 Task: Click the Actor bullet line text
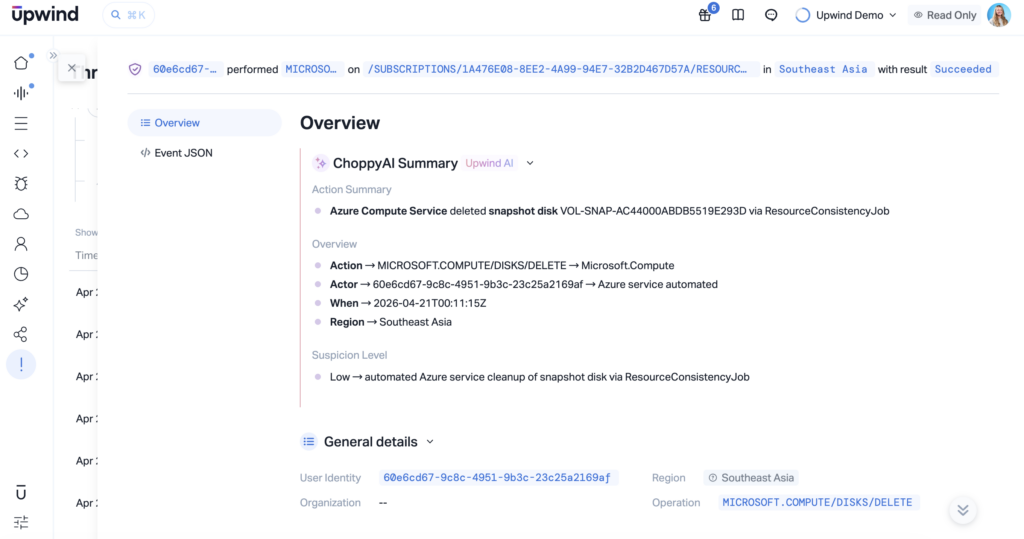coord(524,284)
